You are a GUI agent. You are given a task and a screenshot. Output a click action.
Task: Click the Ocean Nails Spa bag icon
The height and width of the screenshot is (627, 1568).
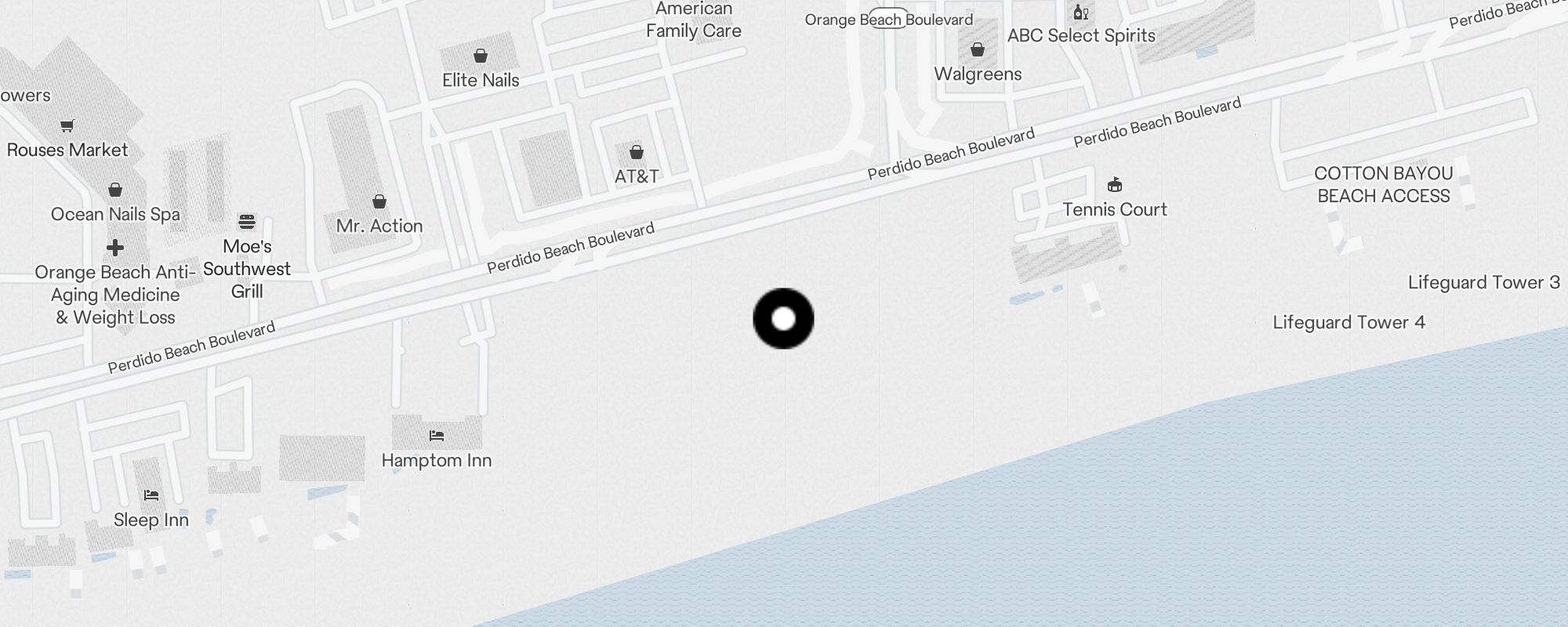coord(115,190)
